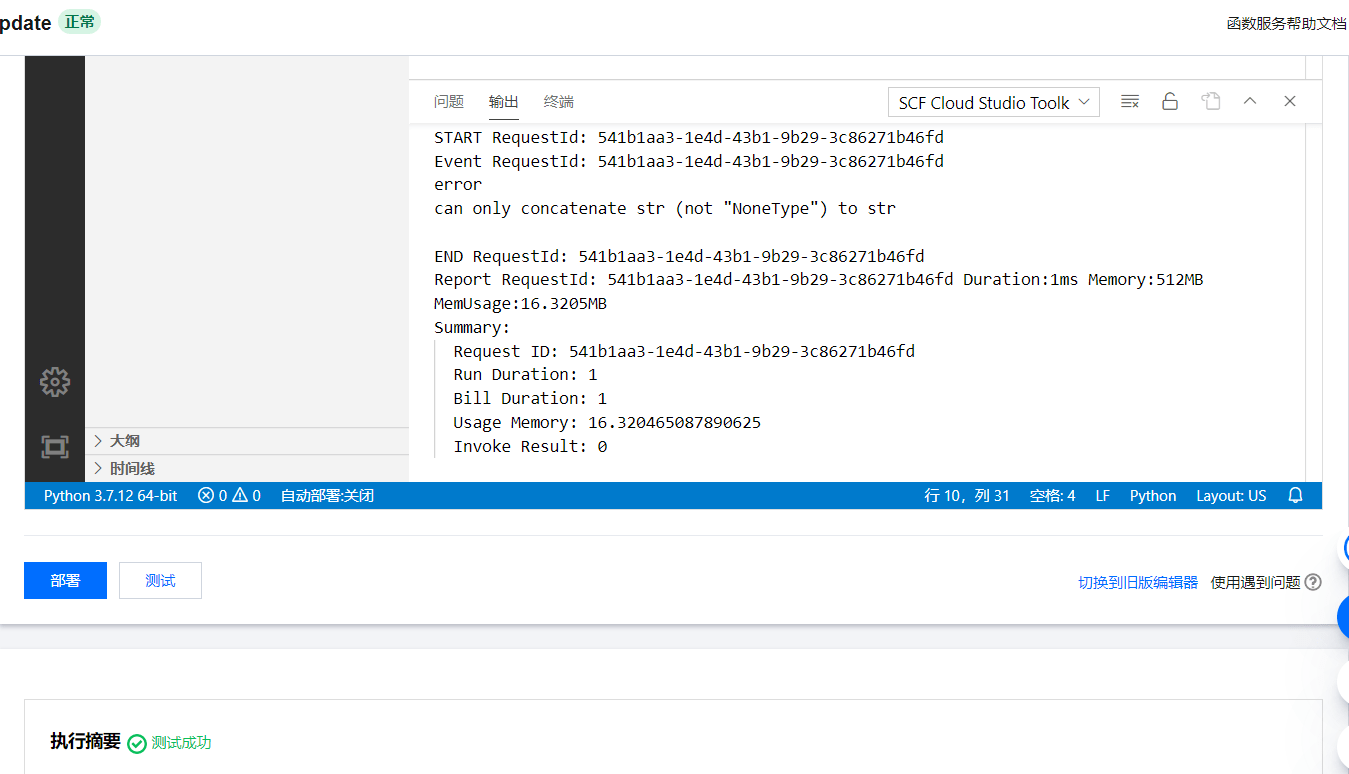
Task: Open the Manage gear icon in sidebar
Action: pyautogui.click(x=54, y=381)
